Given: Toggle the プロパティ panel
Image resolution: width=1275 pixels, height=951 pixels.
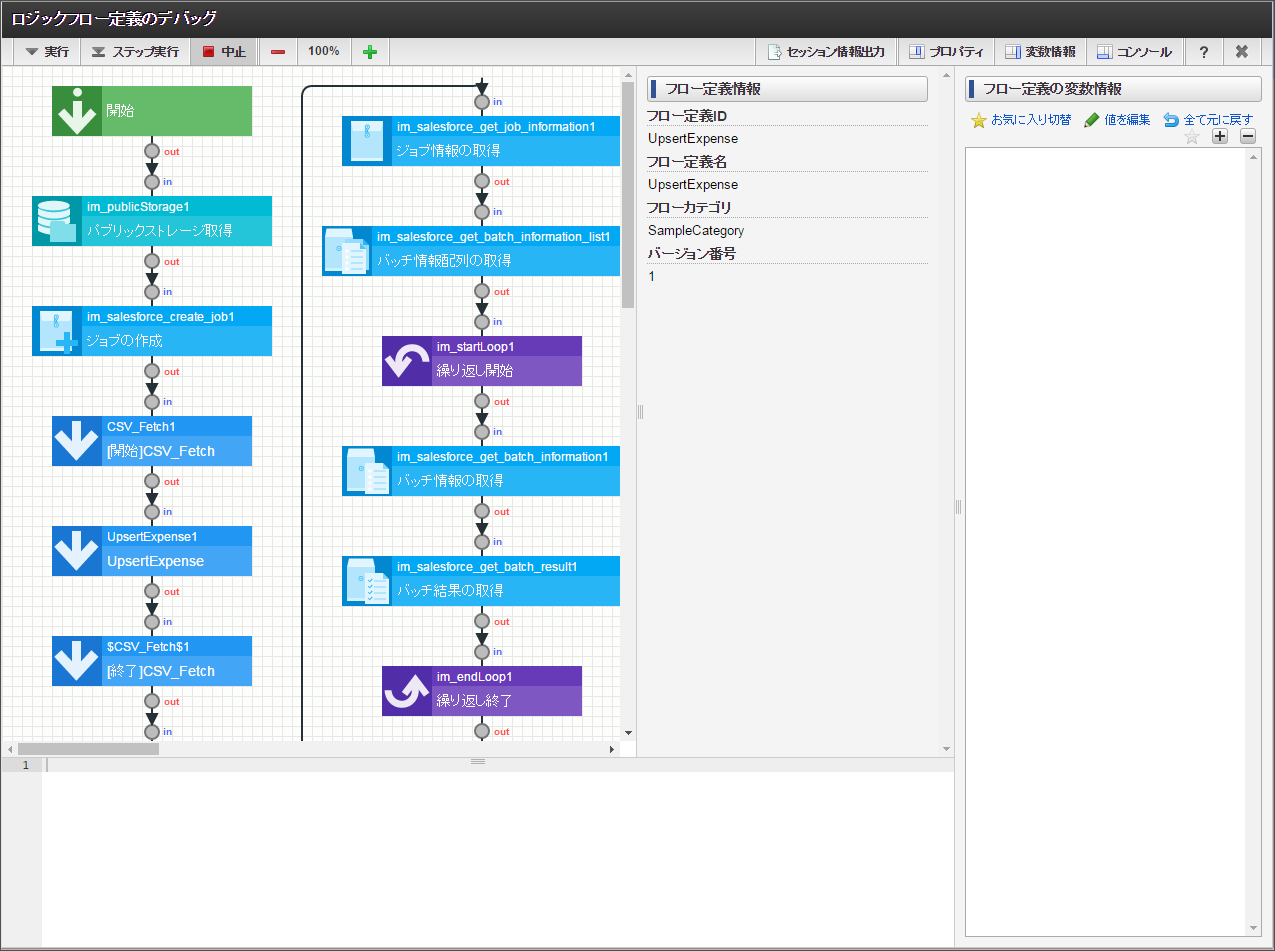Looking at the screenshot, I should (x=946, y=52).
